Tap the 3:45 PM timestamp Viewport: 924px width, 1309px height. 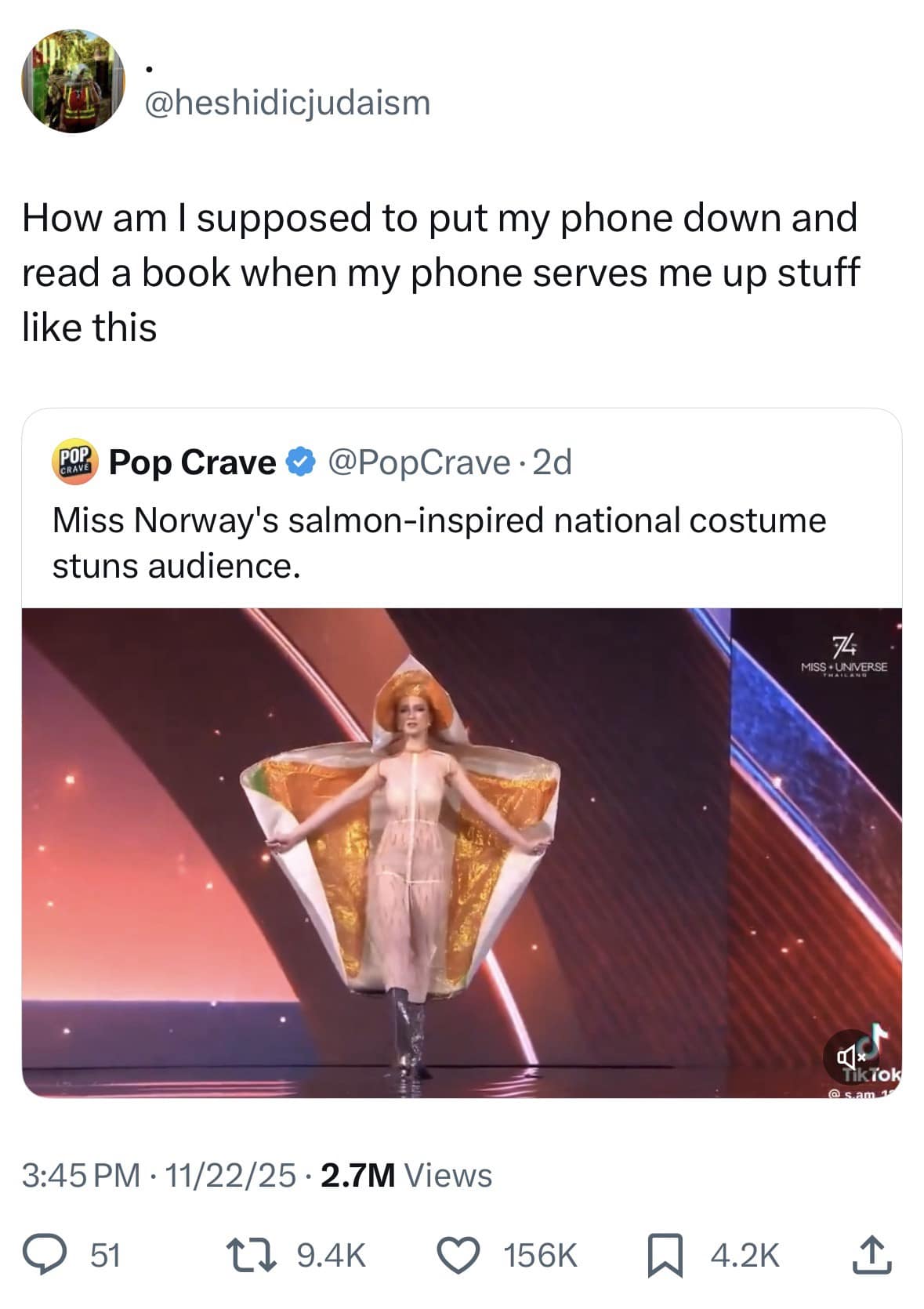[82, 1175]
